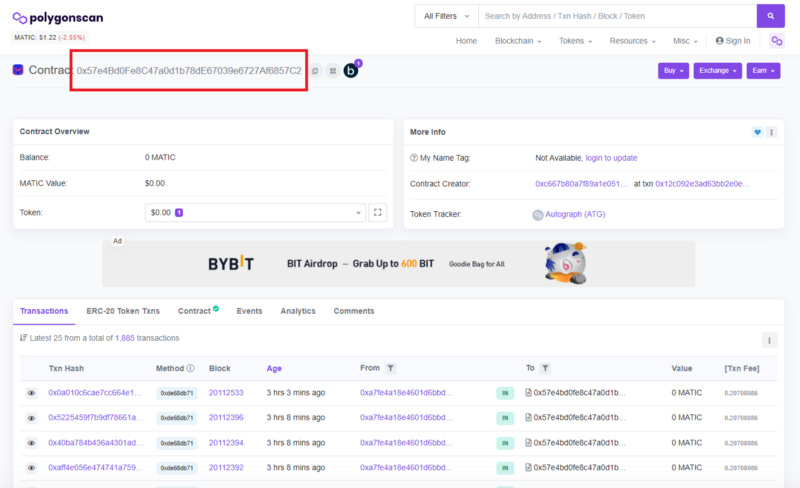Click the contract icon next to Contract heading
This screenshot has height=488, width=800.
pyautogui.click(x=18, y=70)
